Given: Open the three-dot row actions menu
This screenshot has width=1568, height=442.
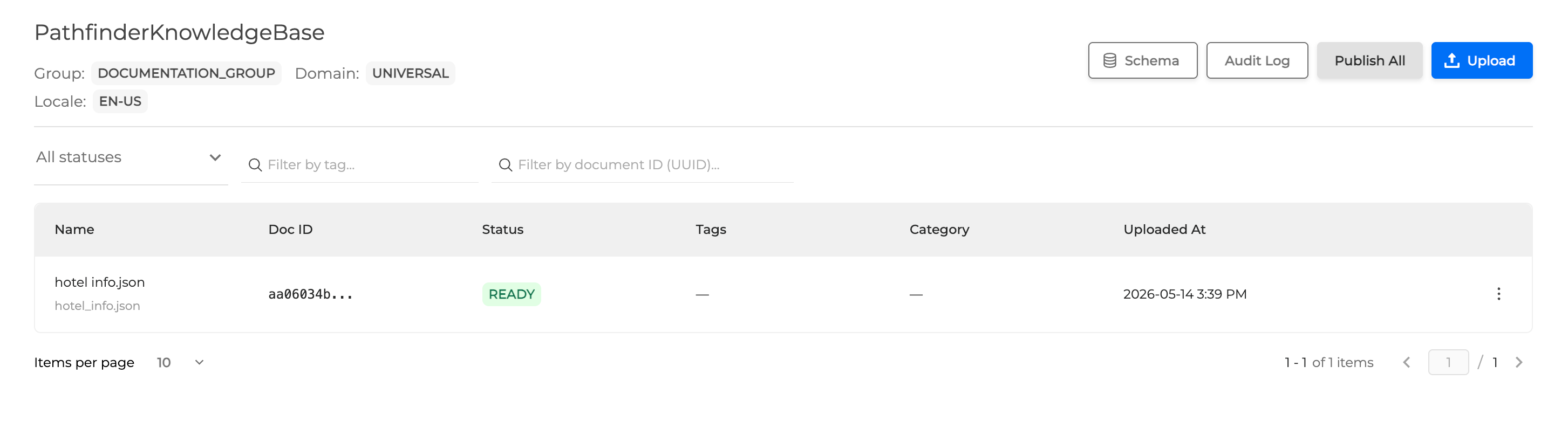Looking at the screenshot, I should [1498, 294].
